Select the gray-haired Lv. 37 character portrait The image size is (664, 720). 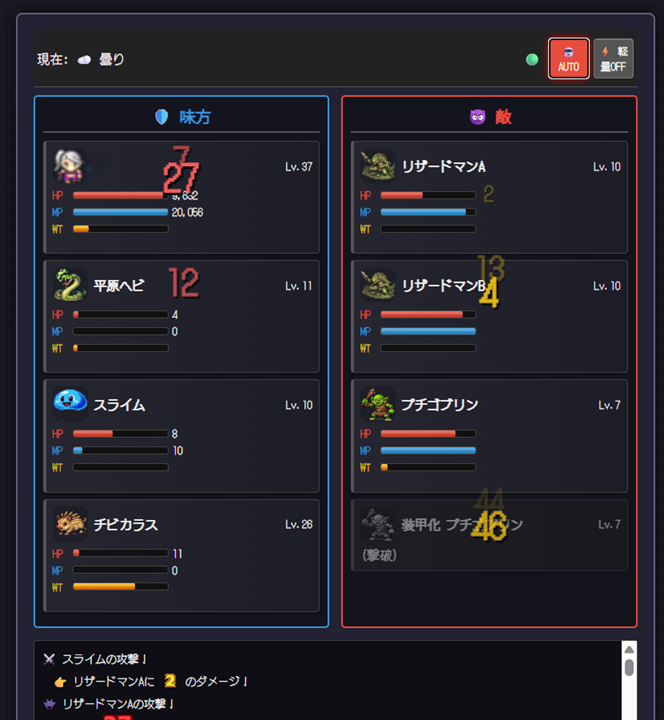click(x=70, y=166)
